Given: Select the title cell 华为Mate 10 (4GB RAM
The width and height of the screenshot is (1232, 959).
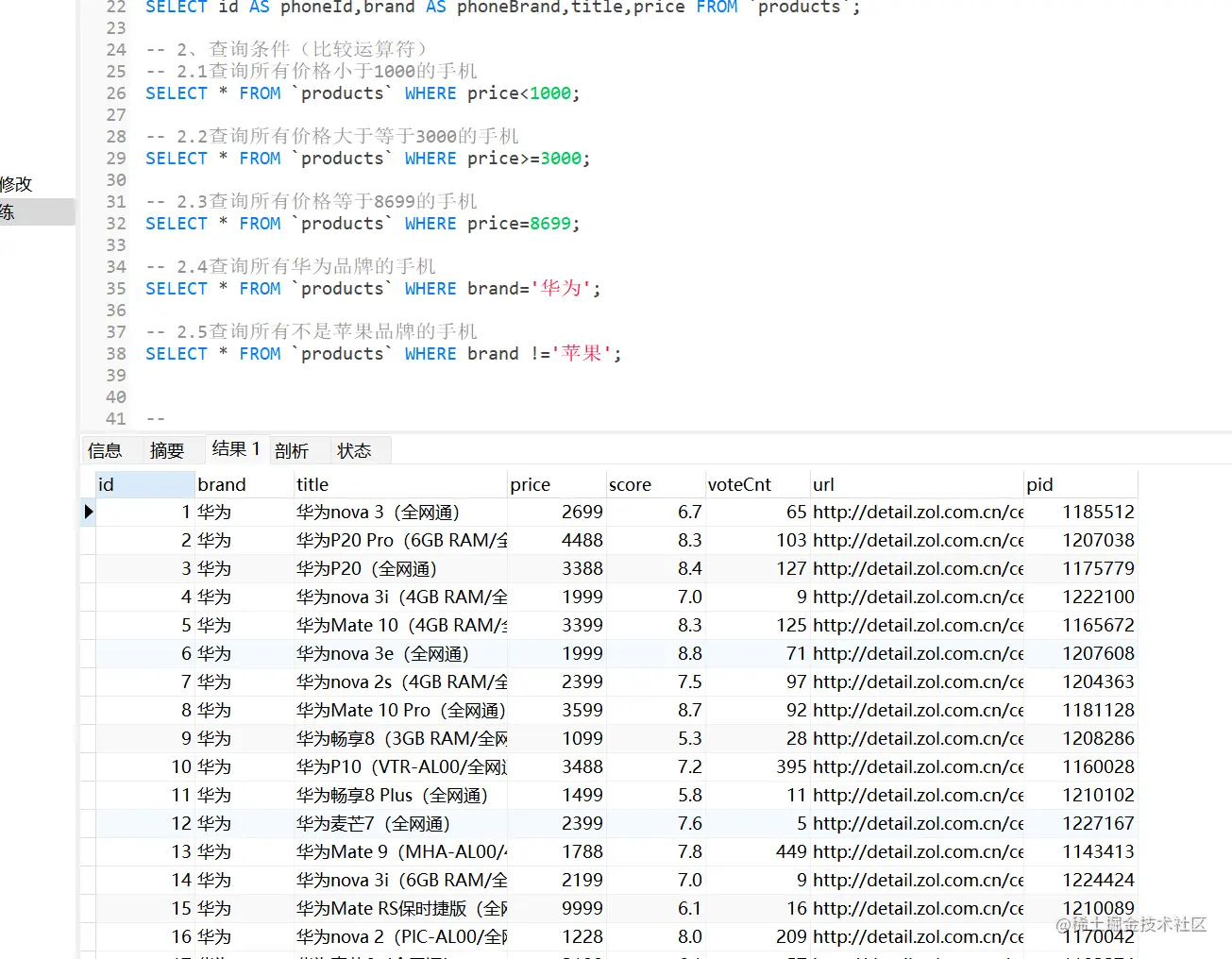Looking at the screenshot, I should coord(401,625).
